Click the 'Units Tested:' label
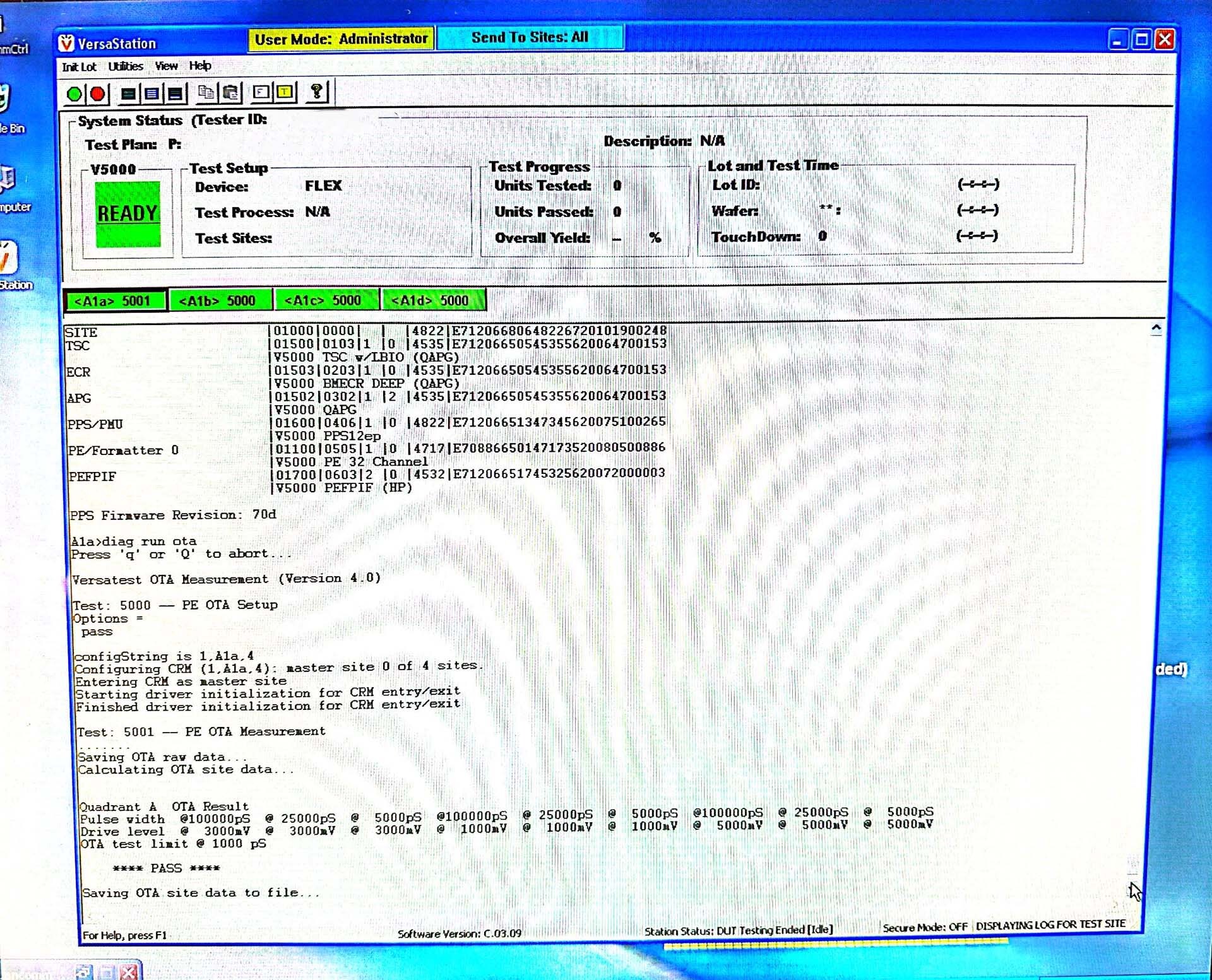 542,186
